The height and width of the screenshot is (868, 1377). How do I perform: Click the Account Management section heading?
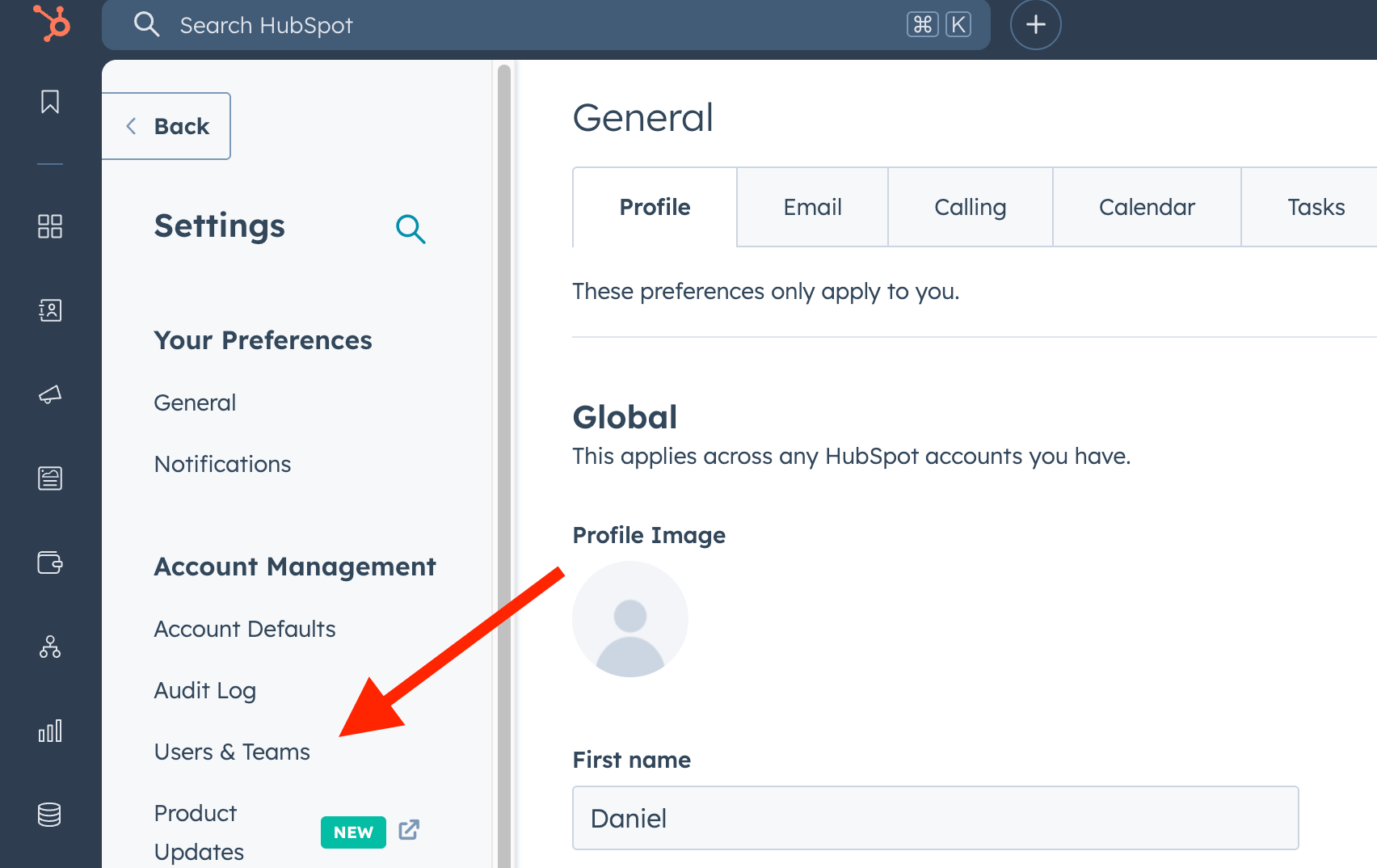[295, 567]
